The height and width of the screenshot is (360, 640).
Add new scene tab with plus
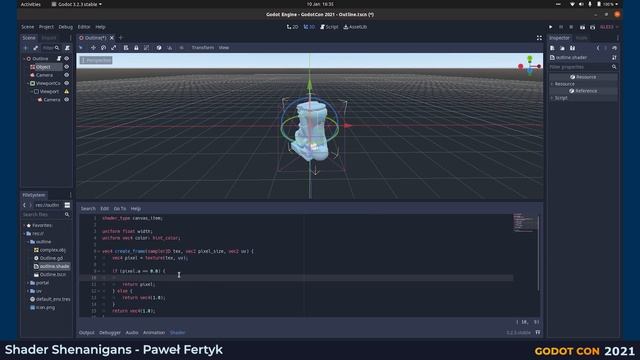tap(120, 38)
